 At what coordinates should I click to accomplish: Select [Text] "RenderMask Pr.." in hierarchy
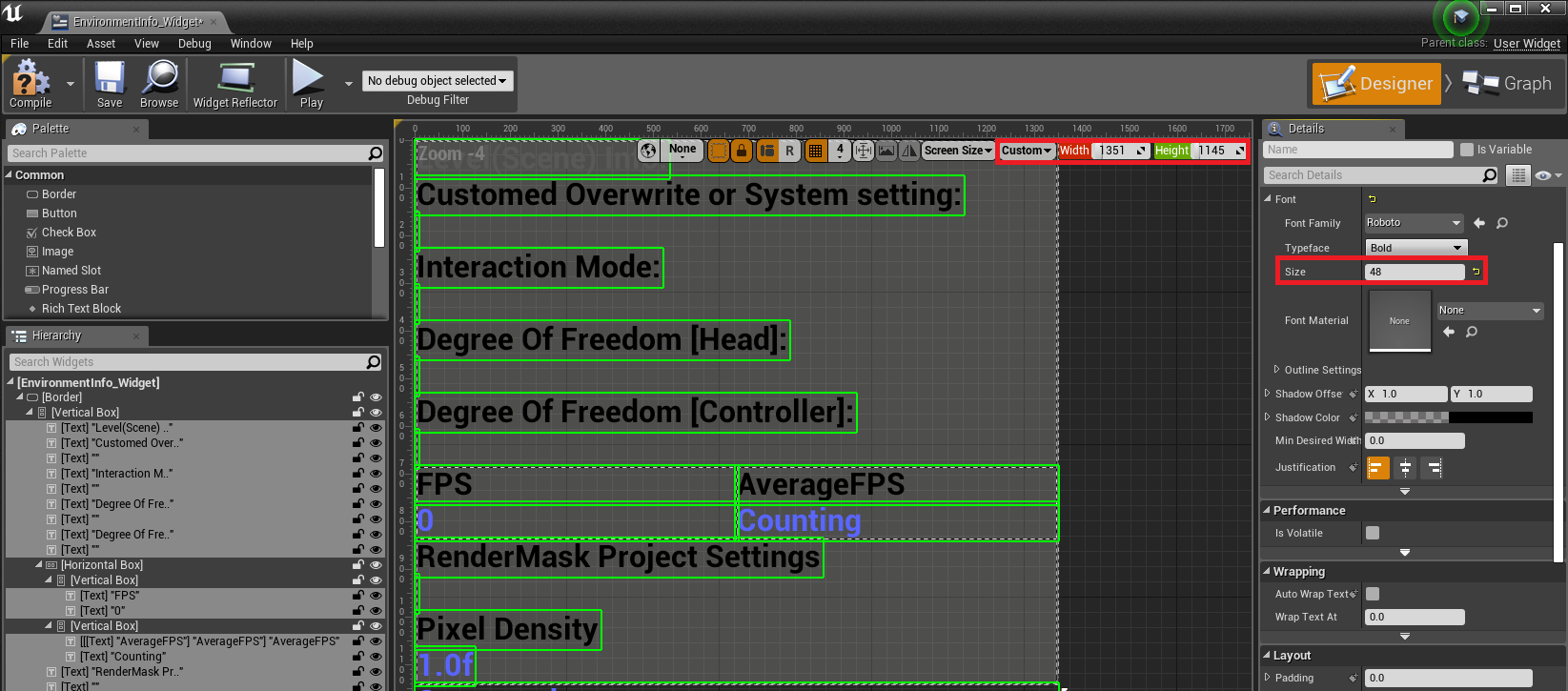pyautogui.click(x=122, y=672)
